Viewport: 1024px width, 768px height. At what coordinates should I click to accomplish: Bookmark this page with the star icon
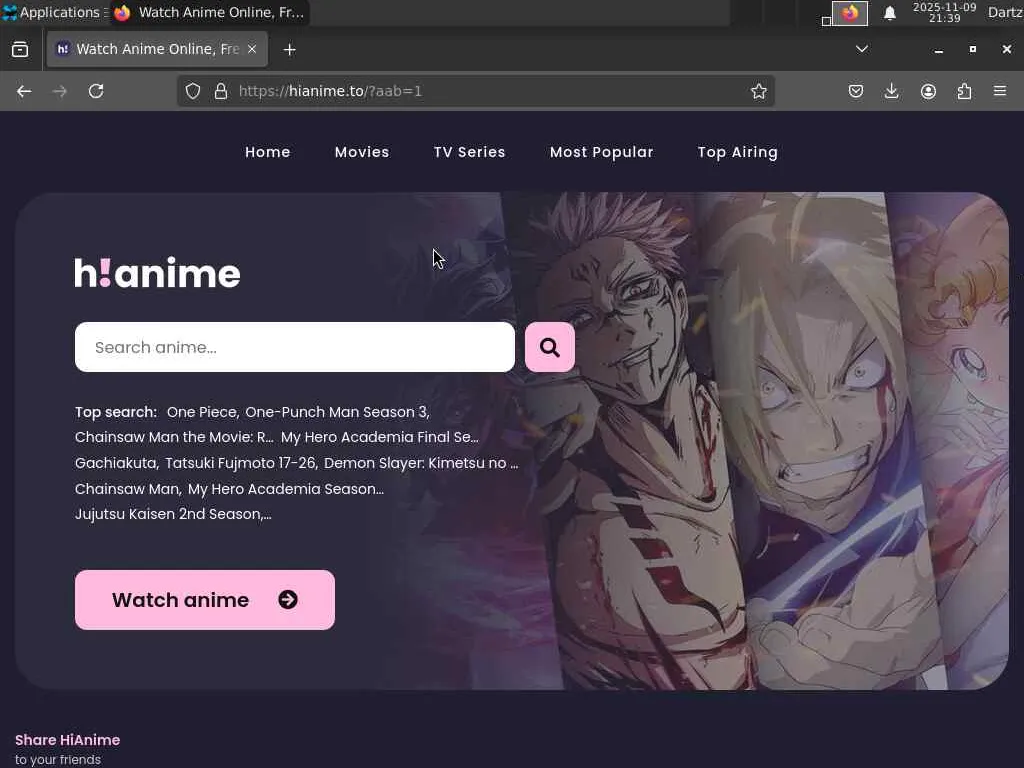point(758,91)
